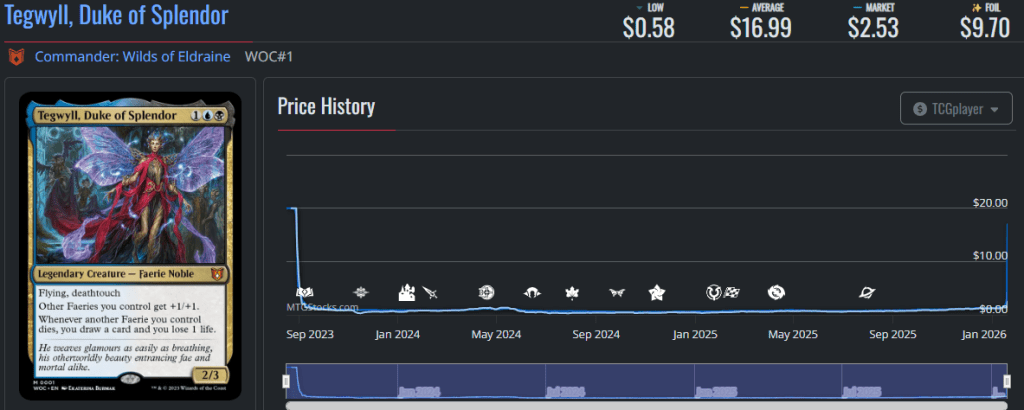Click the Tegwyll, Duke of Splendor title
The height and width of the screenshot is (410, 1024).
click(x=118, y=16)
